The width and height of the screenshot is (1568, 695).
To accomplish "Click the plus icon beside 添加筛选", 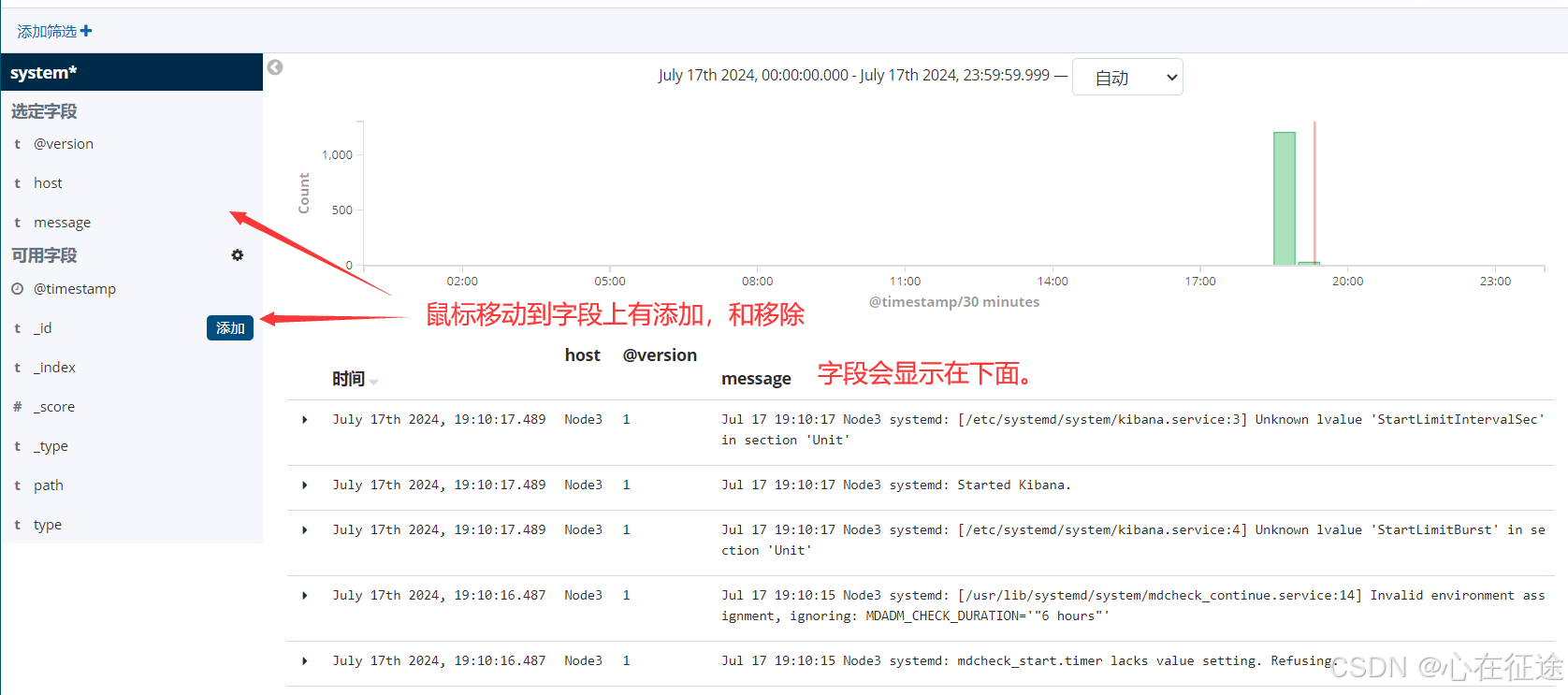I will click(86, 31).
